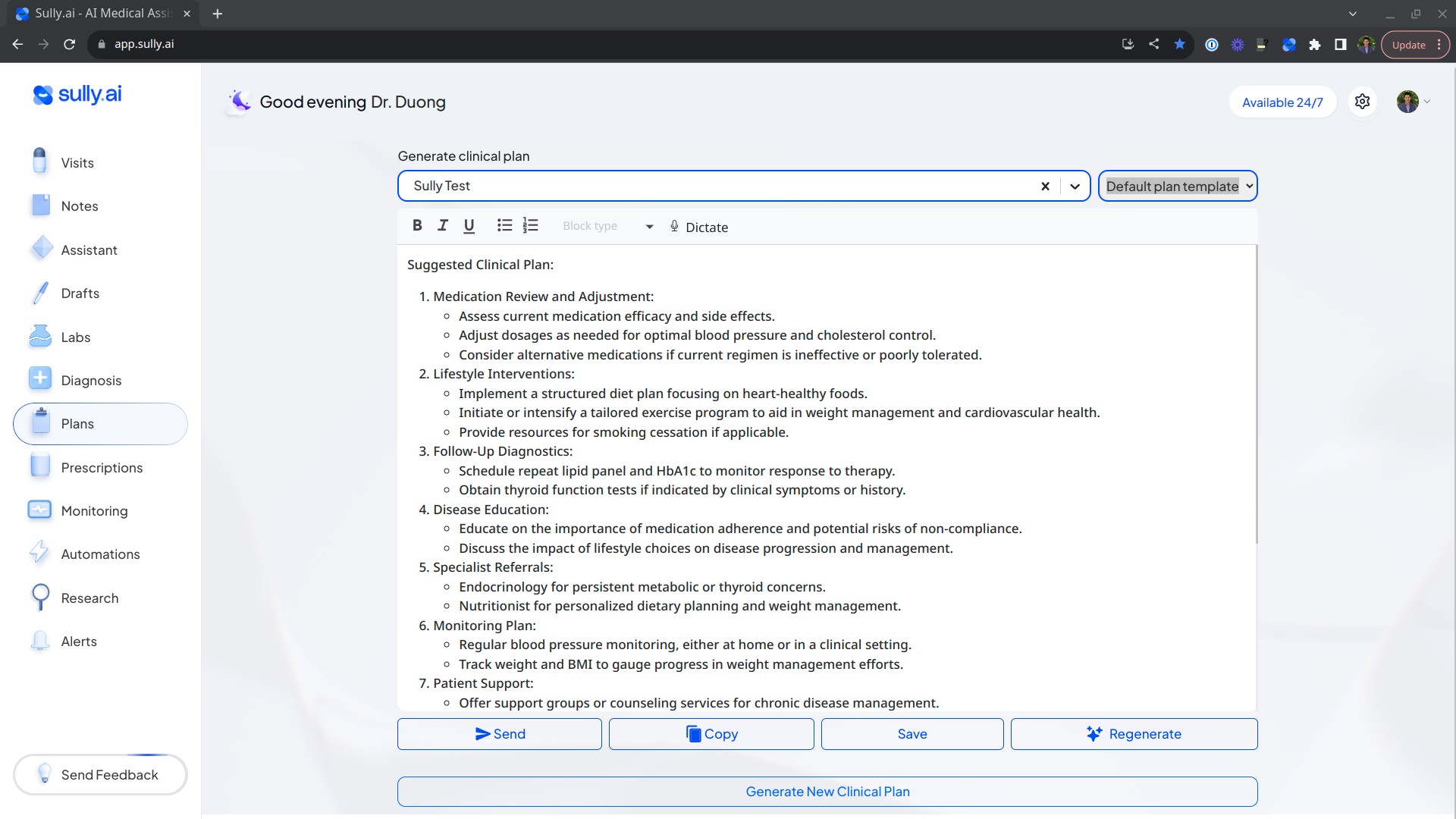Go to Prescriptions in the sidebar
This screenshot has width=1456, height=819.
click(102, 467)
